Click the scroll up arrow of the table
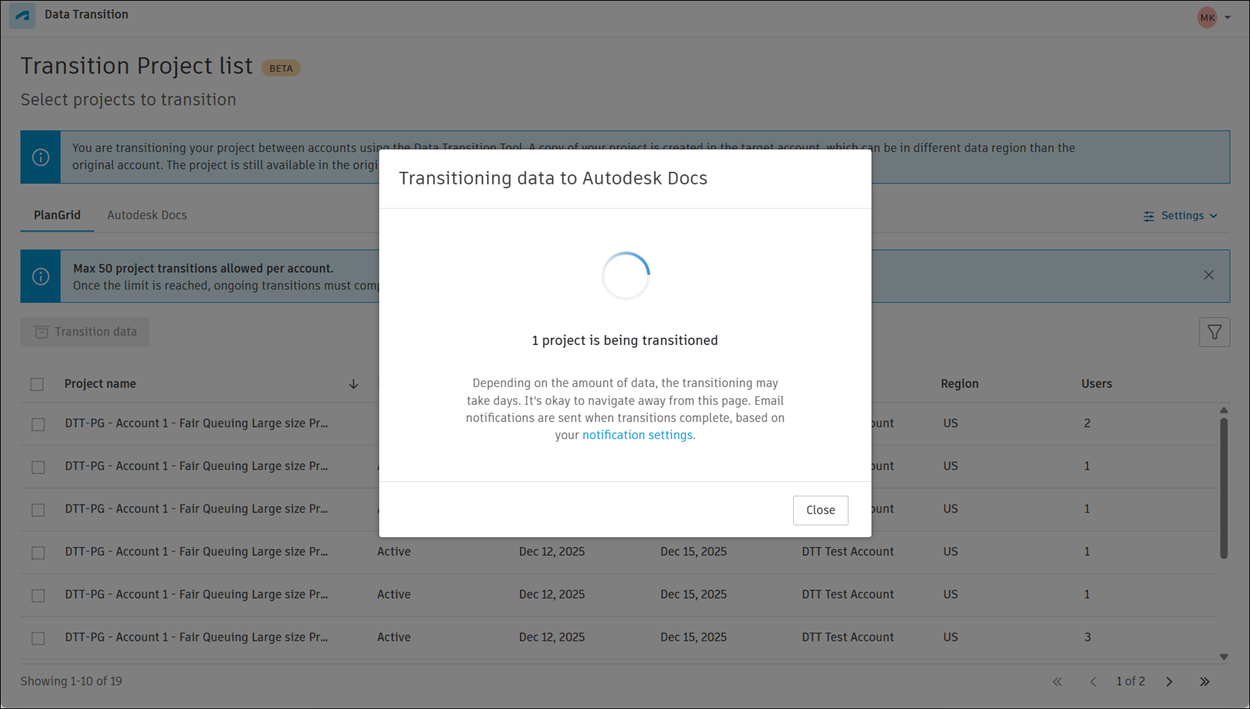Image resolution: width=1250 pixels, height=709 pixels. [1223, 410]
